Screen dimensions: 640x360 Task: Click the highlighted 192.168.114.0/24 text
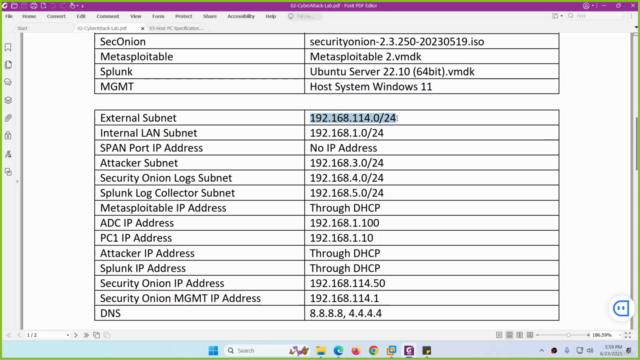(x=353, y=118)
